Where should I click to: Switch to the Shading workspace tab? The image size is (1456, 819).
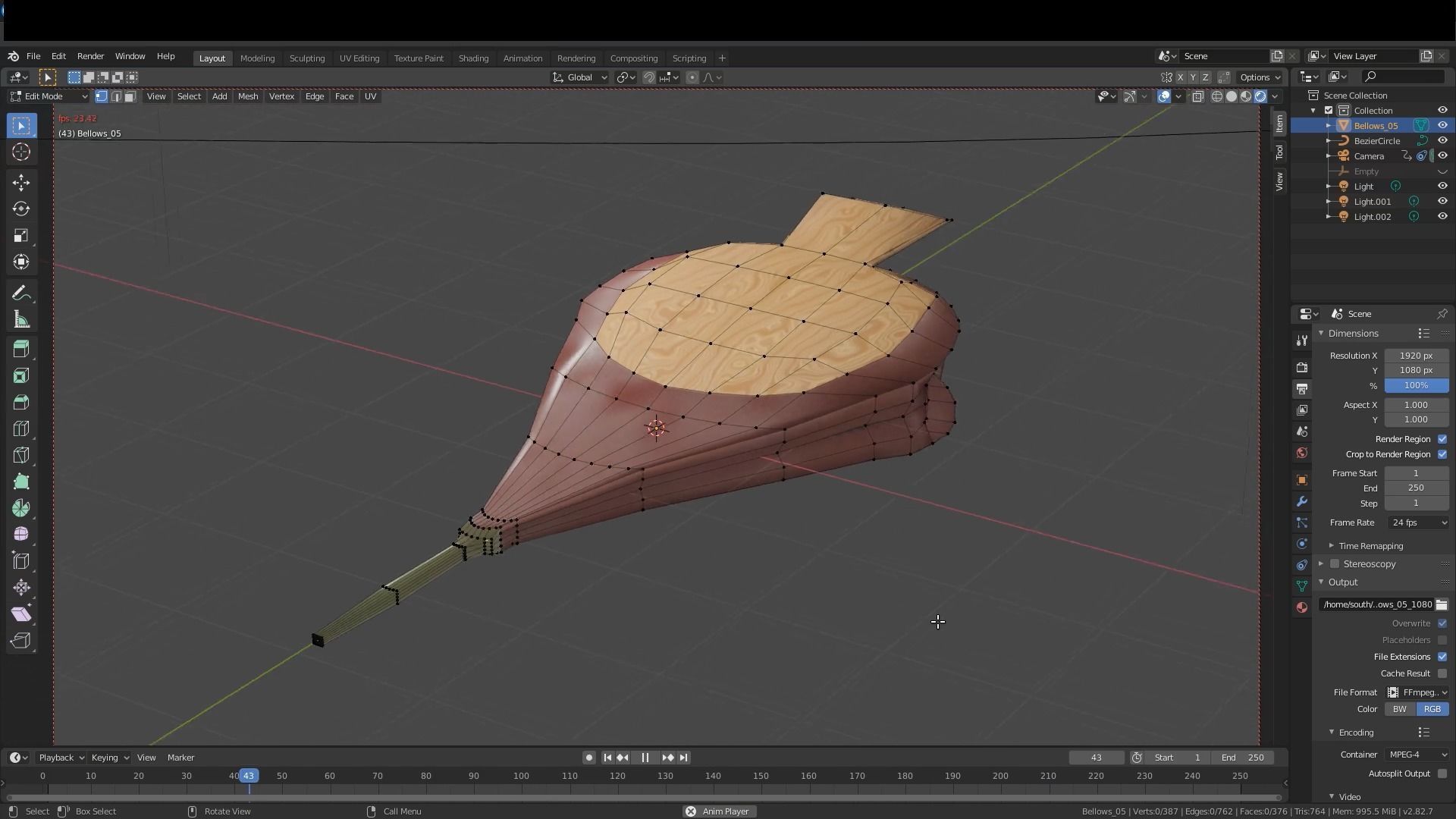click(473, 58)
